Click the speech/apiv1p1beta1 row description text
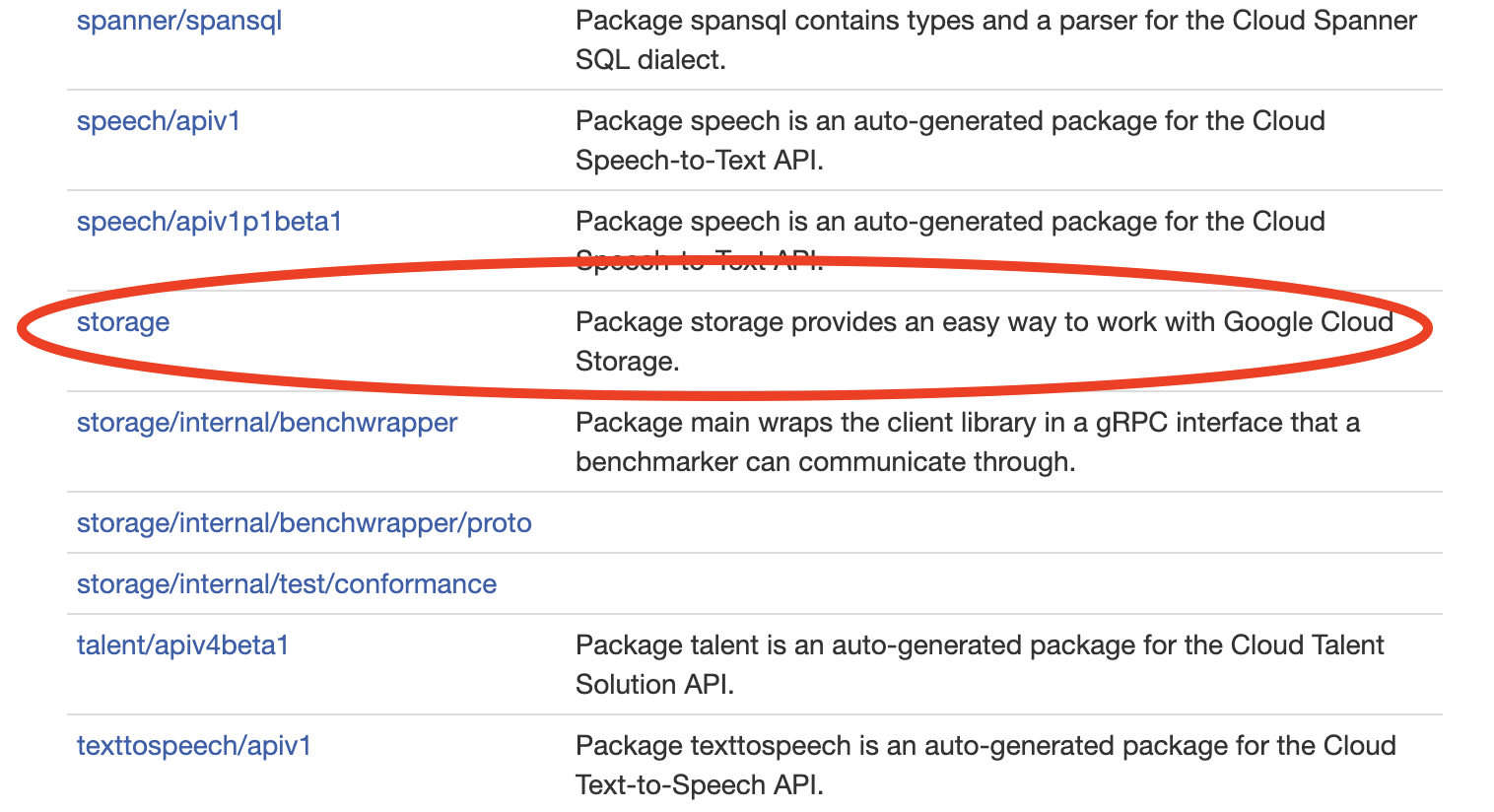 tap(949, 222)
